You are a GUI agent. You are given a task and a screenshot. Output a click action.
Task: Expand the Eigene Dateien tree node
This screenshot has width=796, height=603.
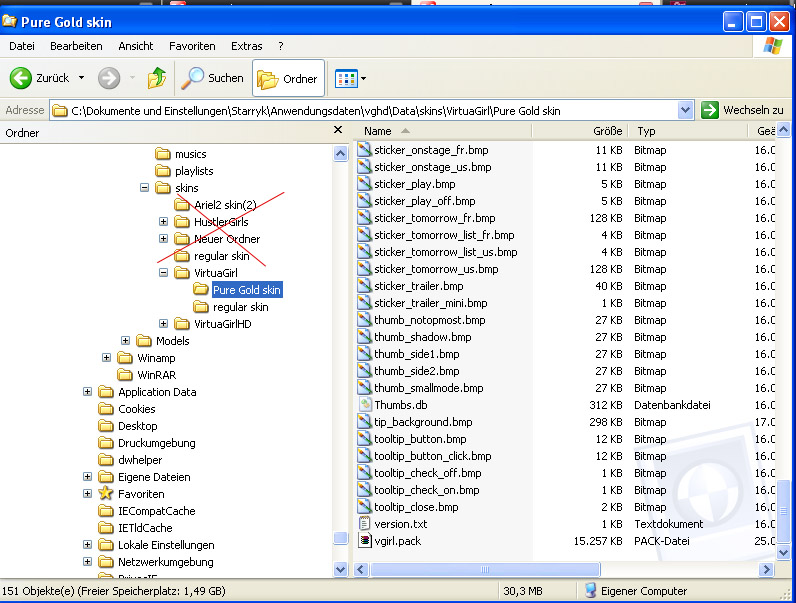coord(87,477)
